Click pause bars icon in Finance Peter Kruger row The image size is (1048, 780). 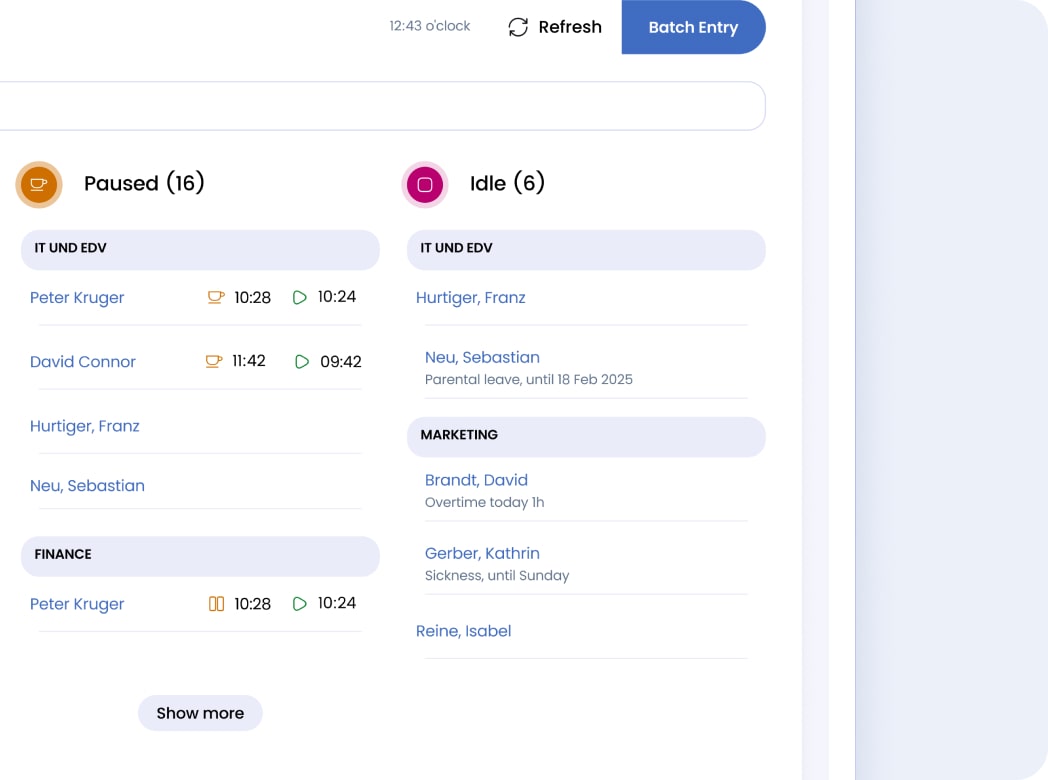coord(216,604)
